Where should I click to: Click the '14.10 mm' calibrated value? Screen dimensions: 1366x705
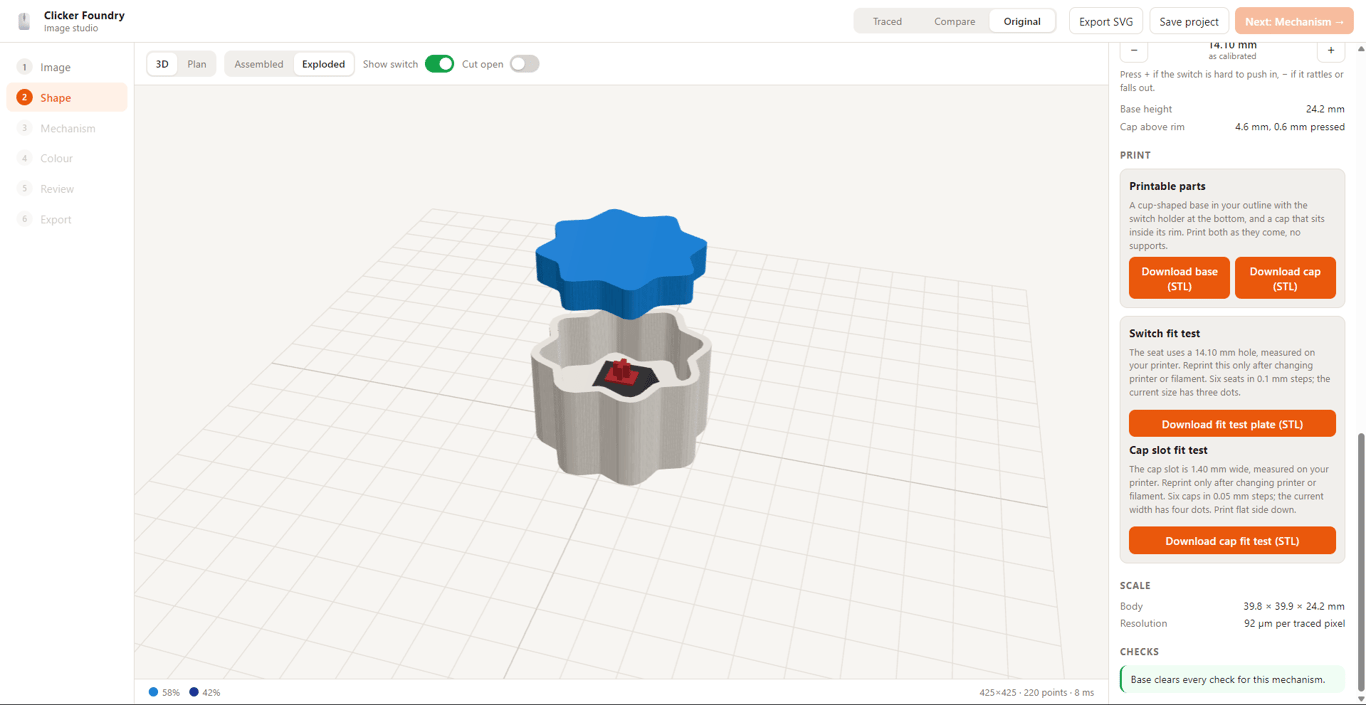point(1232,45)
